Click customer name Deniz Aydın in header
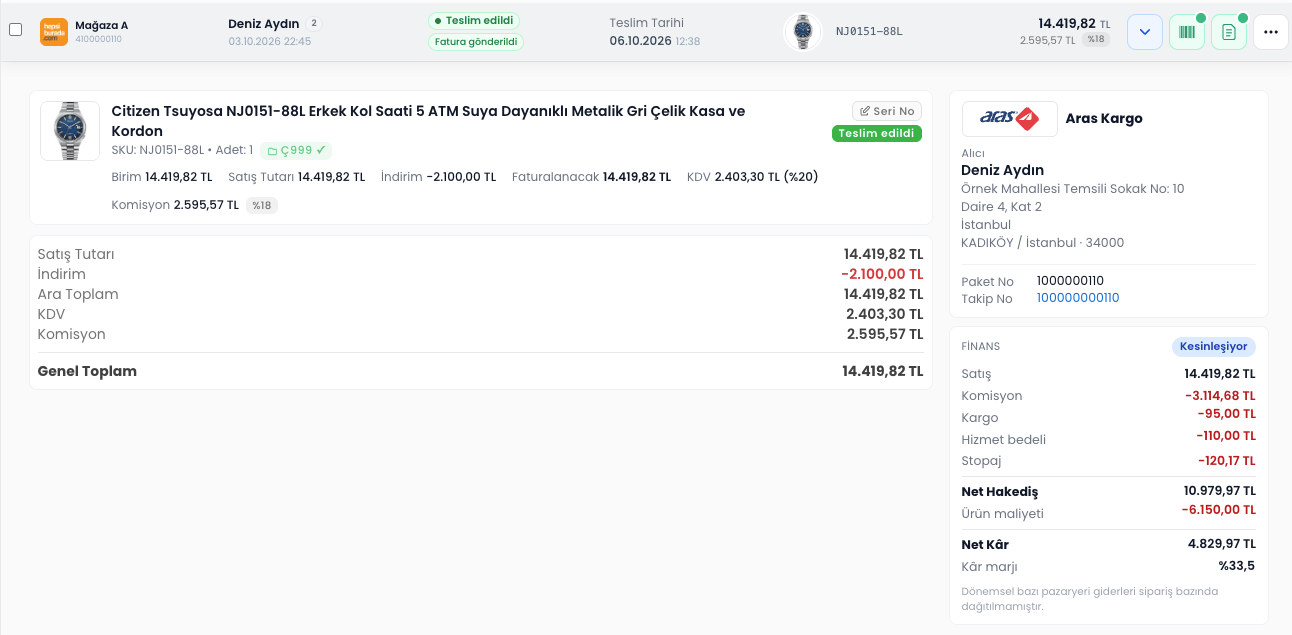Screen dimensions: 1292x635 pyautogui.click(x=264, y=24)
